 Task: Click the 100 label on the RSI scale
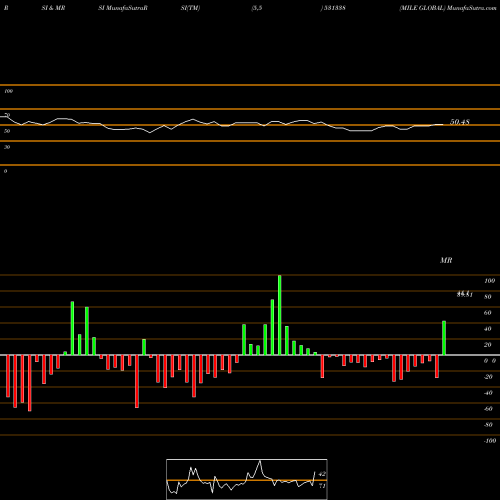(8, 91)
